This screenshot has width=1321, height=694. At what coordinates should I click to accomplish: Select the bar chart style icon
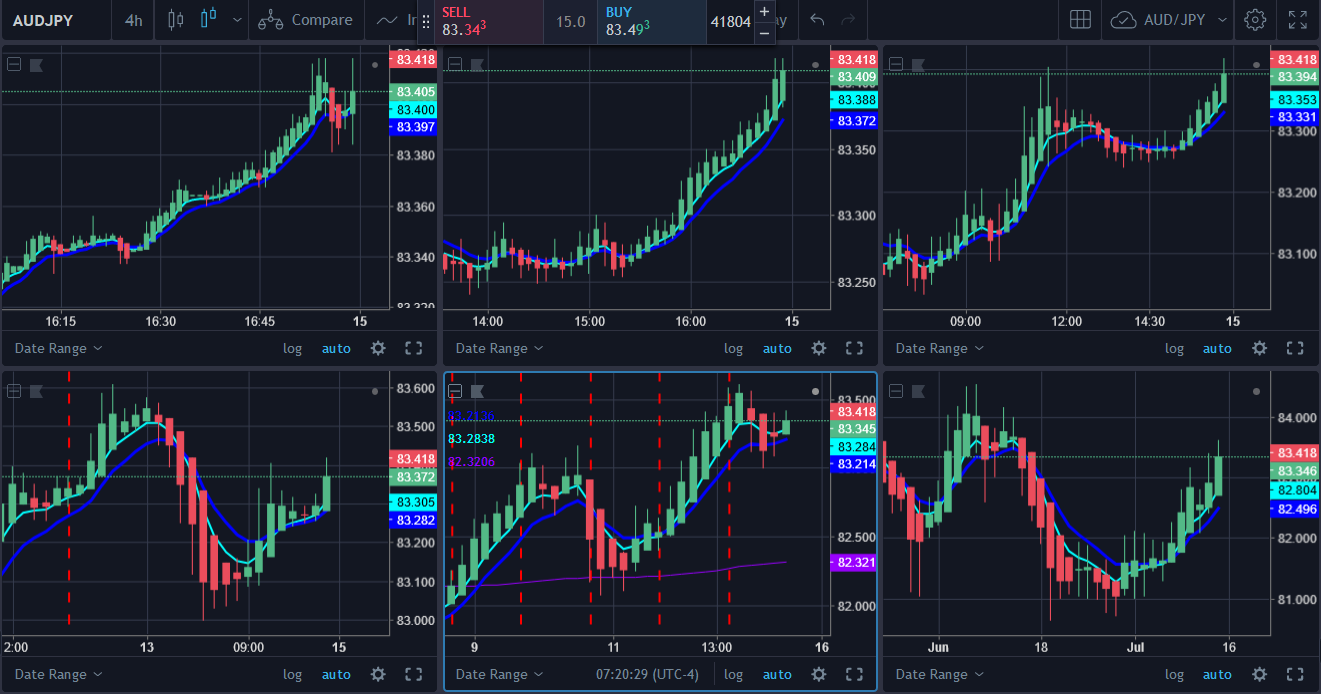[x=176, y=19]
